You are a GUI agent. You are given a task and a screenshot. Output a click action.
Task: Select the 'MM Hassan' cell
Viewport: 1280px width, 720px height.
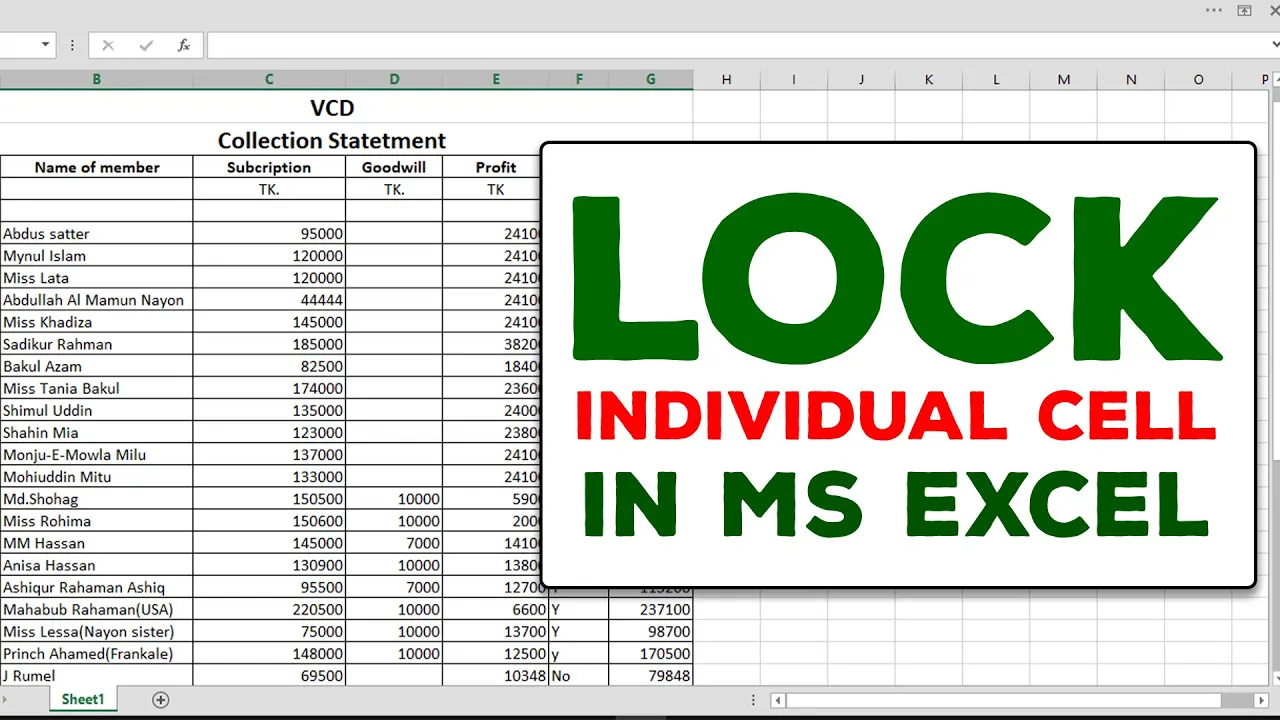pos(97,543)
